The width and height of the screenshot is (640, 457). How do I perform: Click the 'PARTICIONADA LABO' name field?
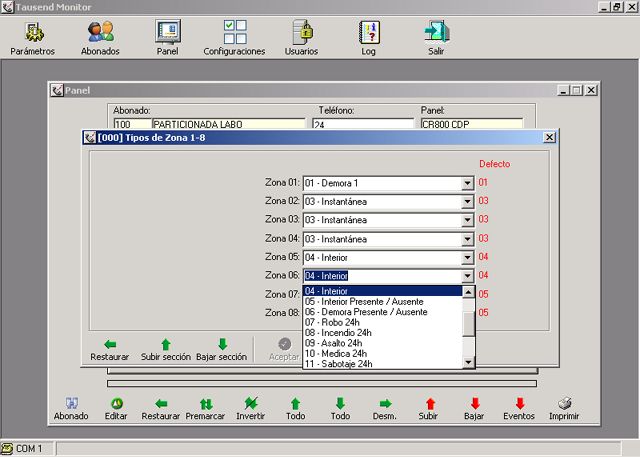229,124
